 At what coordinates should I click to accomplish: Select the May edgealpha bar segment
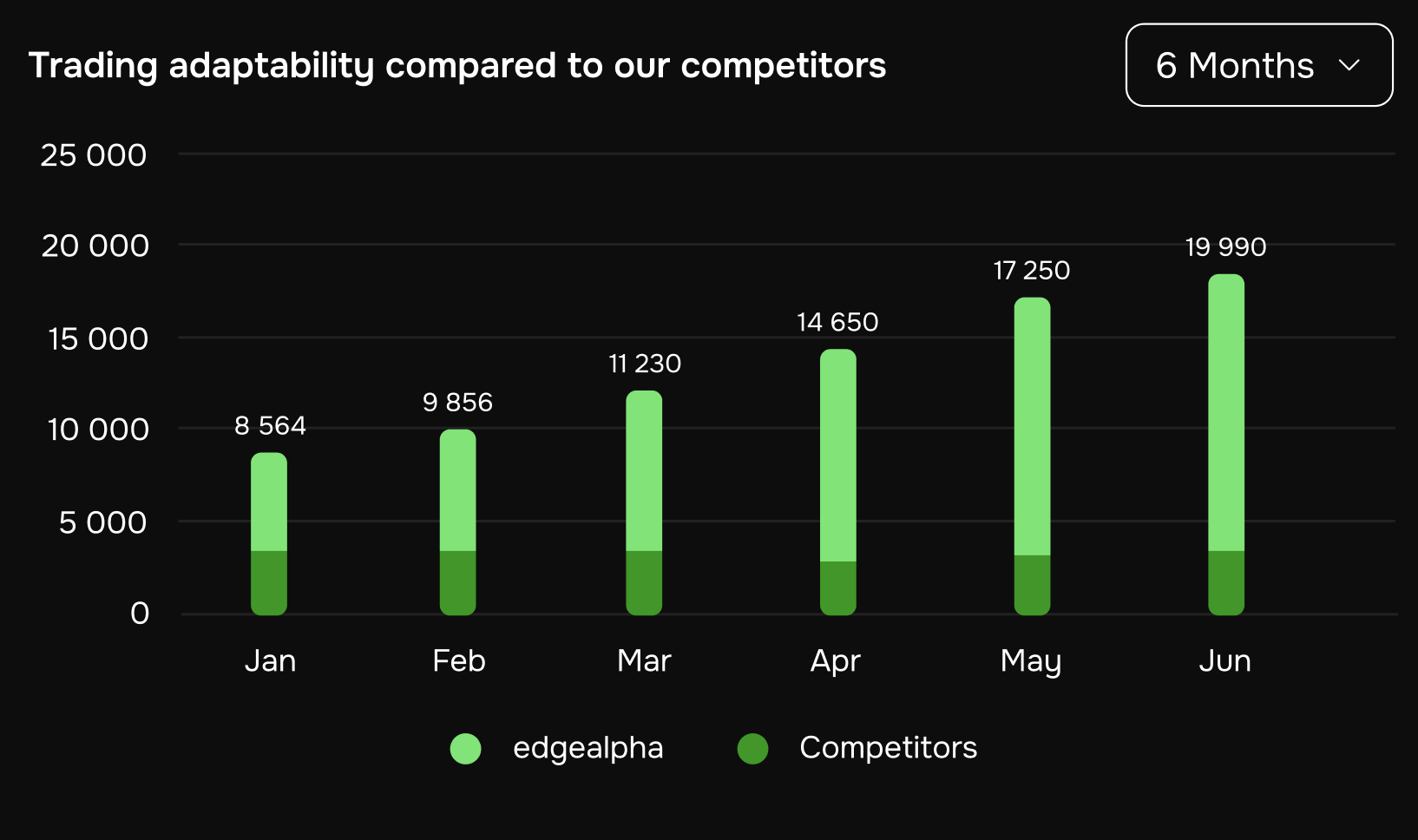point(1032,426)
